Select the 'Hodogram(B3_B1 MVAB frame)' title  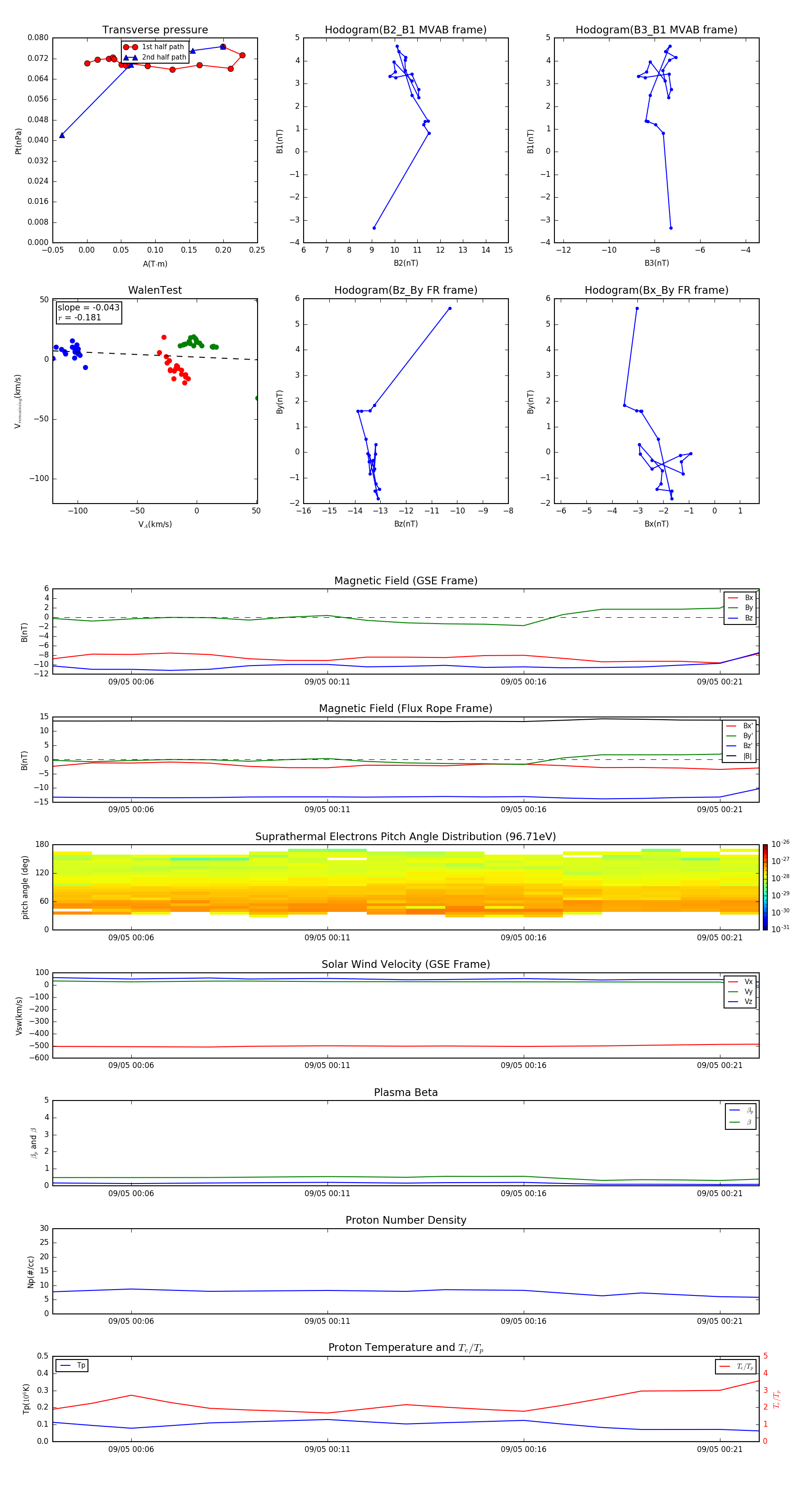click(x=656, y=30)
